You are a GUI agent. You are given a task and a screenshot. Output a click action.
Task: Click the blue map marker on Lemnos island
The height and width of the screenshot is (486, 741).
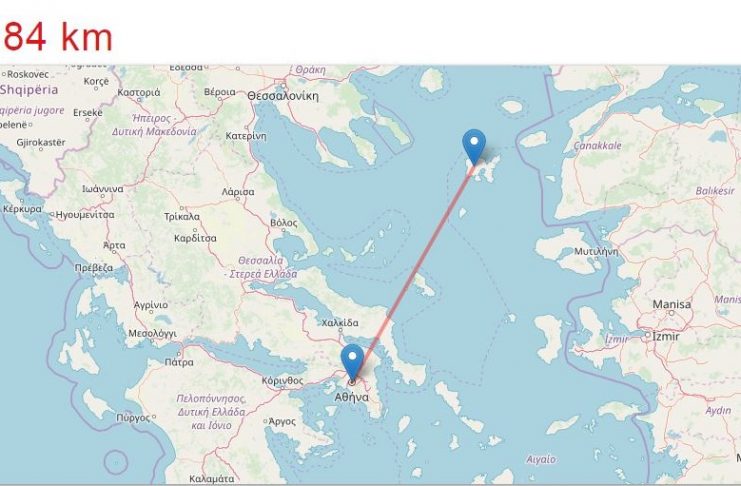474,146
